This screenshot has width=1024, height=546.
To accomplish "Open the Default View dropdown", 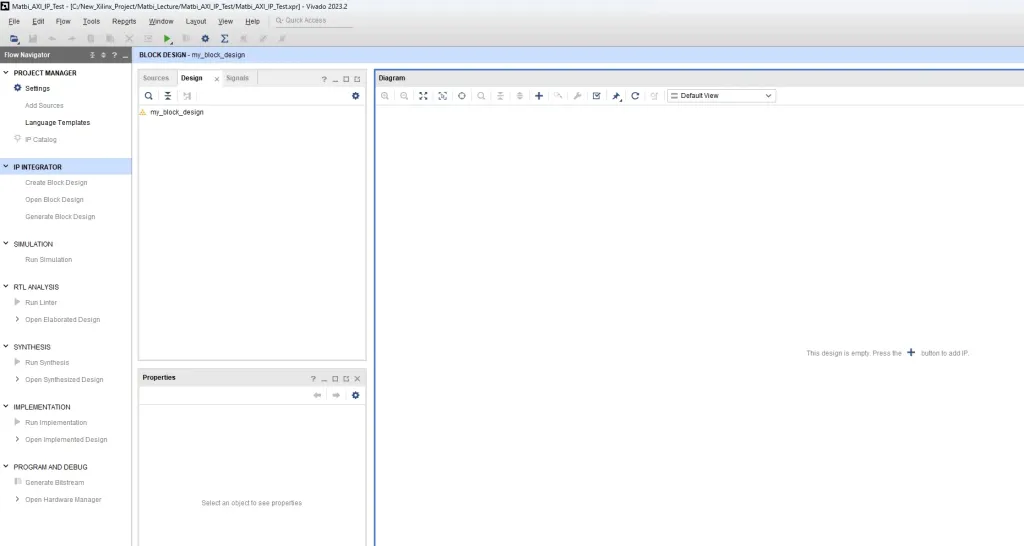I will click(x=721, y=95).
